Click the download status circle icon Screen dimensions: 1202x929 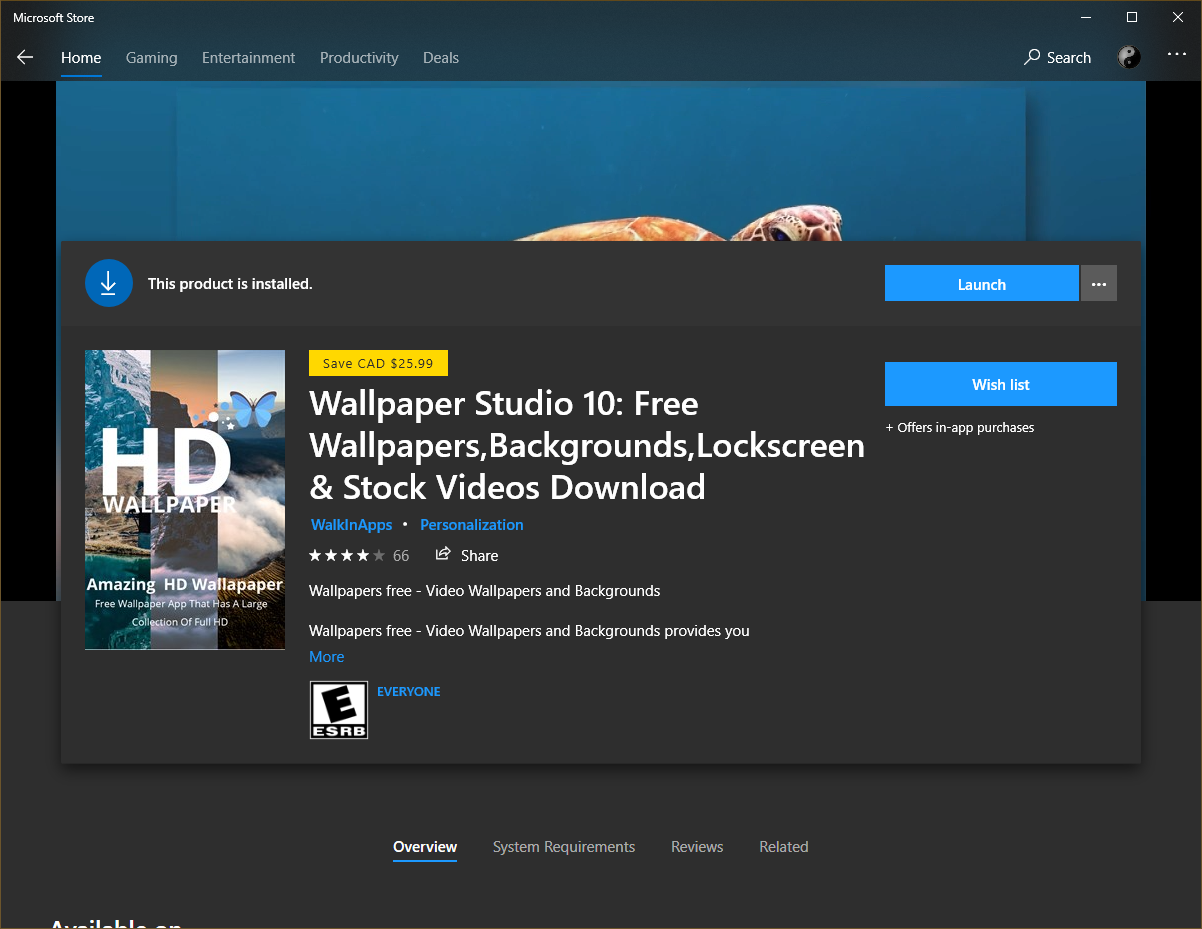[109, 283]
